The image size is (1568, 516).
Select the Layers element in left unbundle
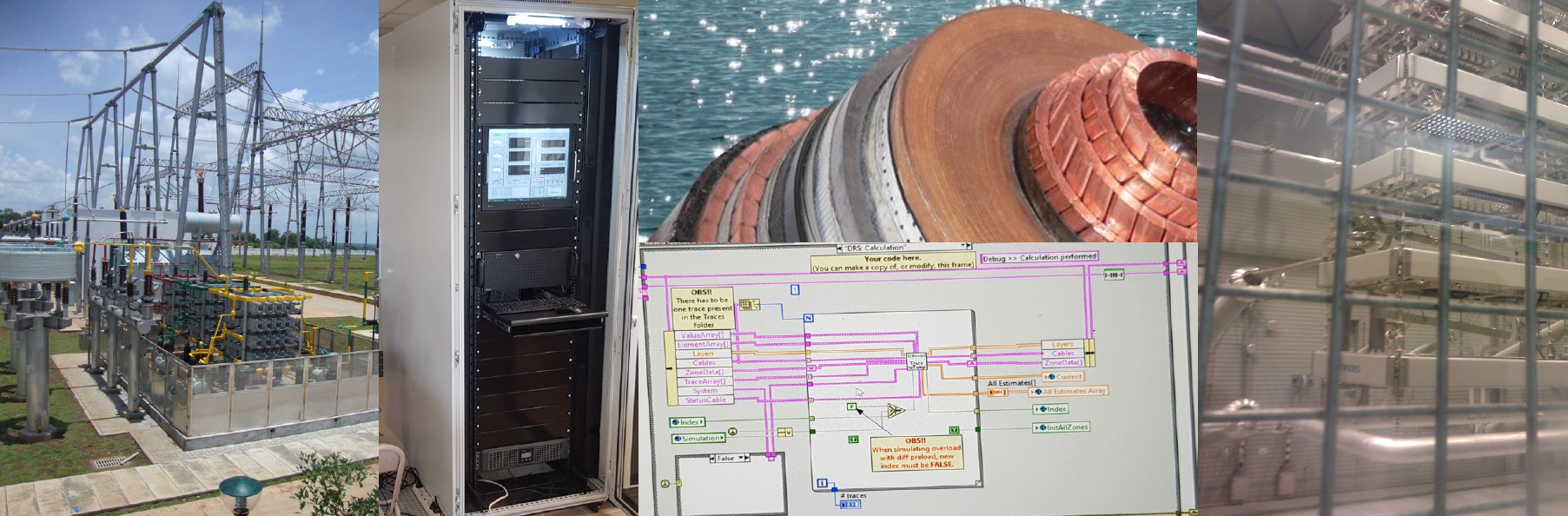pos(705,354)
